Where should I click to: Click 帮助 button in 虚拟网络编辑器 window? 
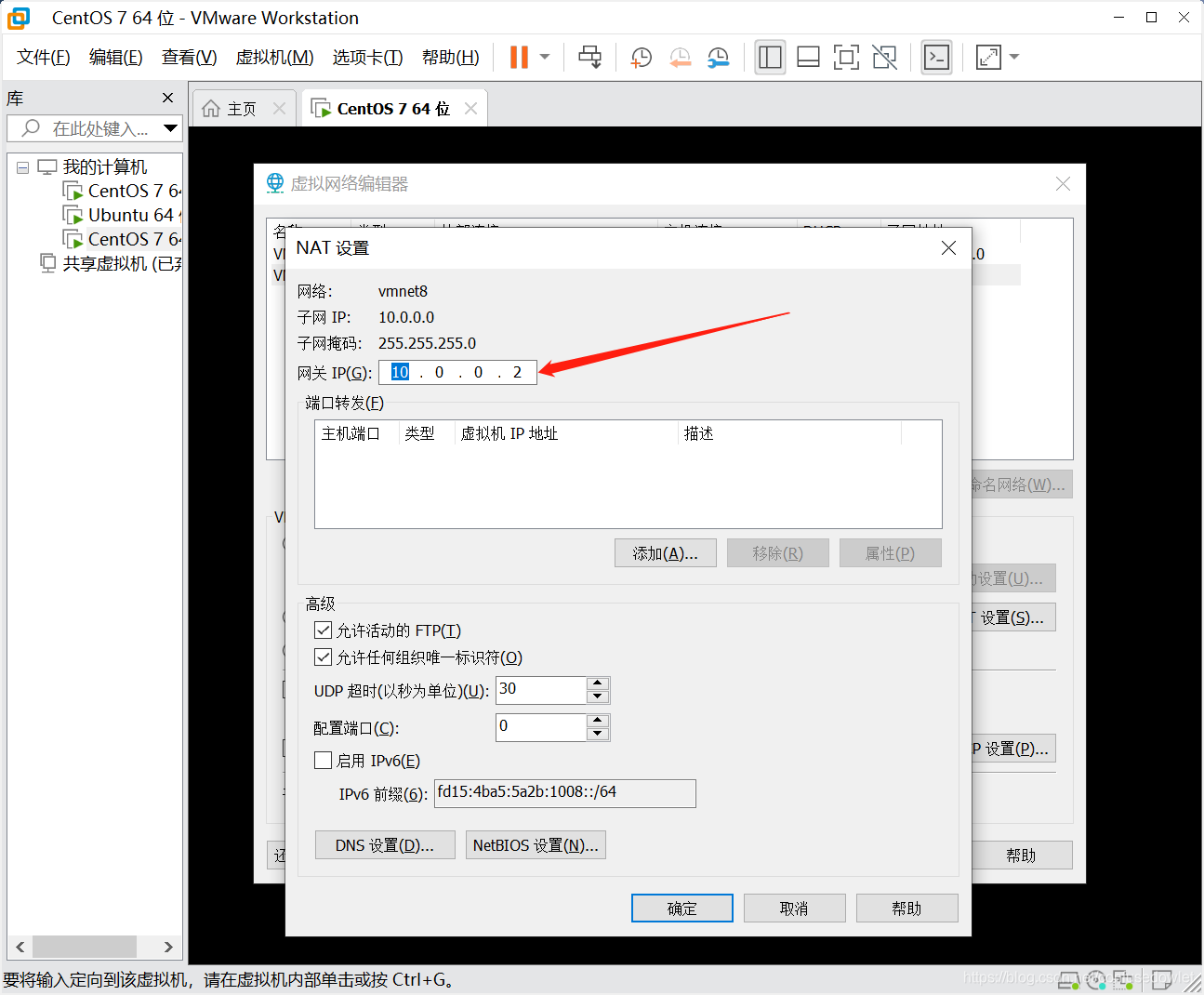point(1021,856)
